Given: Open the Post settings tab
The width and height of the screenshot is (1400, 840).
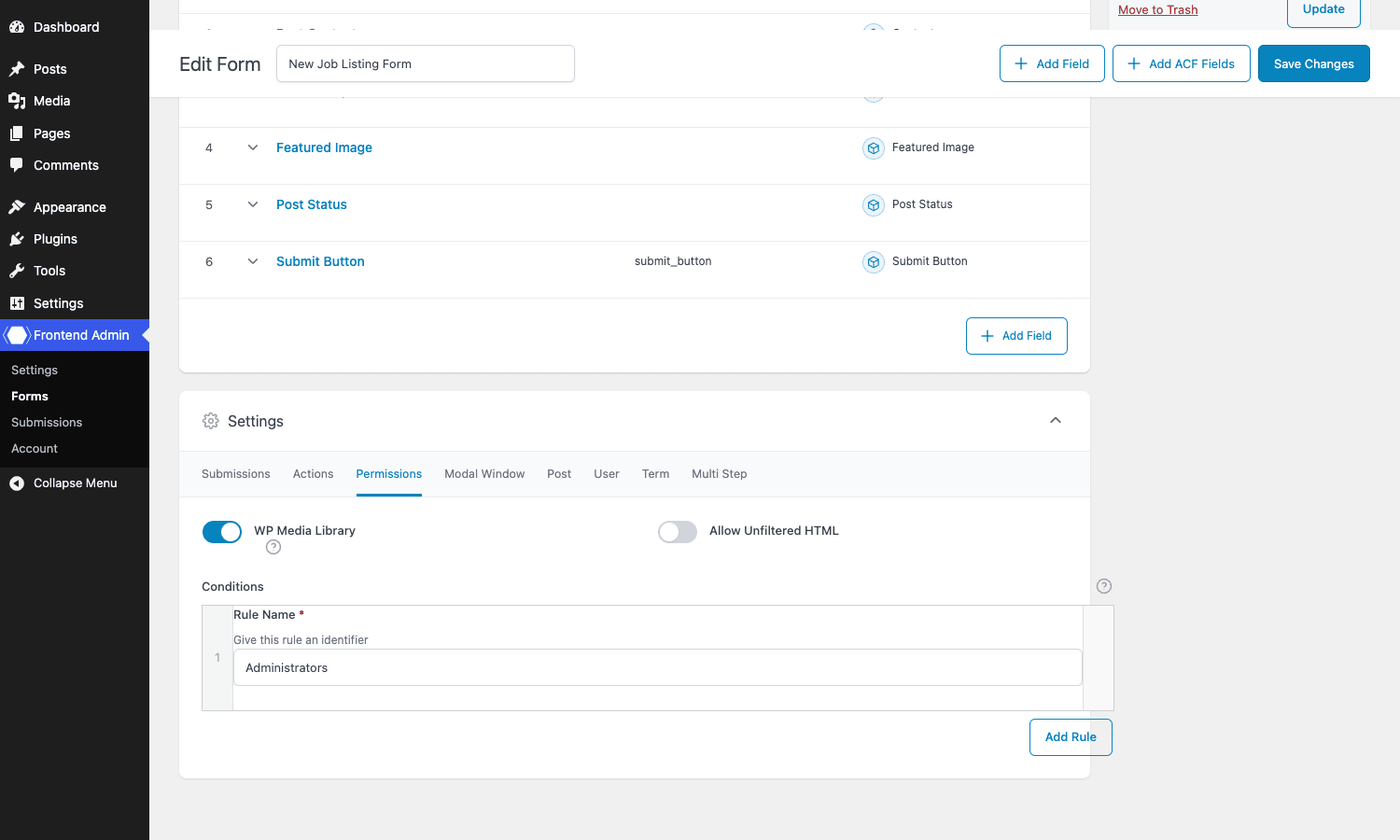Looking at the screenshot, I should [x=559, y=474].
